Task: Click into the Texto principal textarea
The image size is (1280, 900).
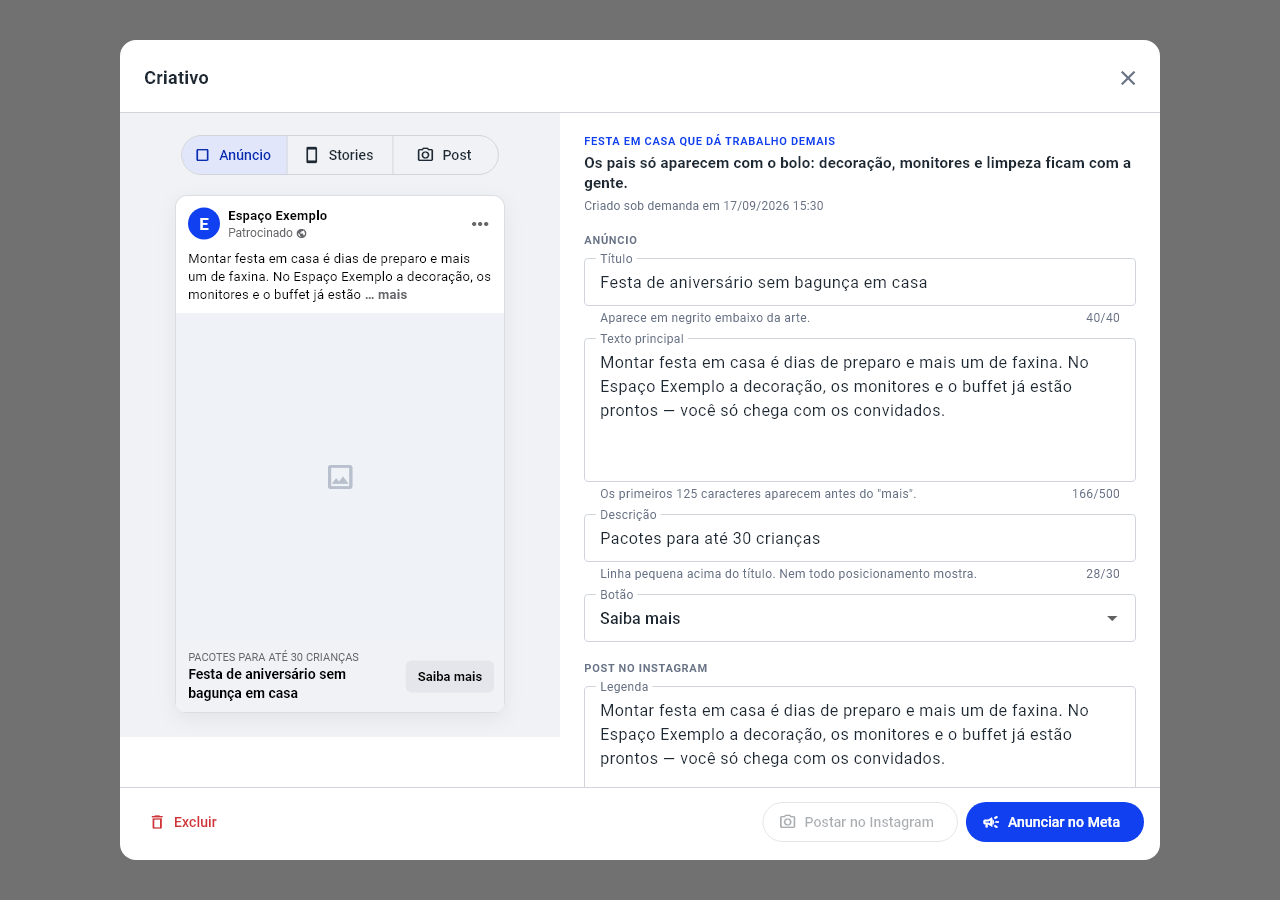Action: [x=860, y=410]
